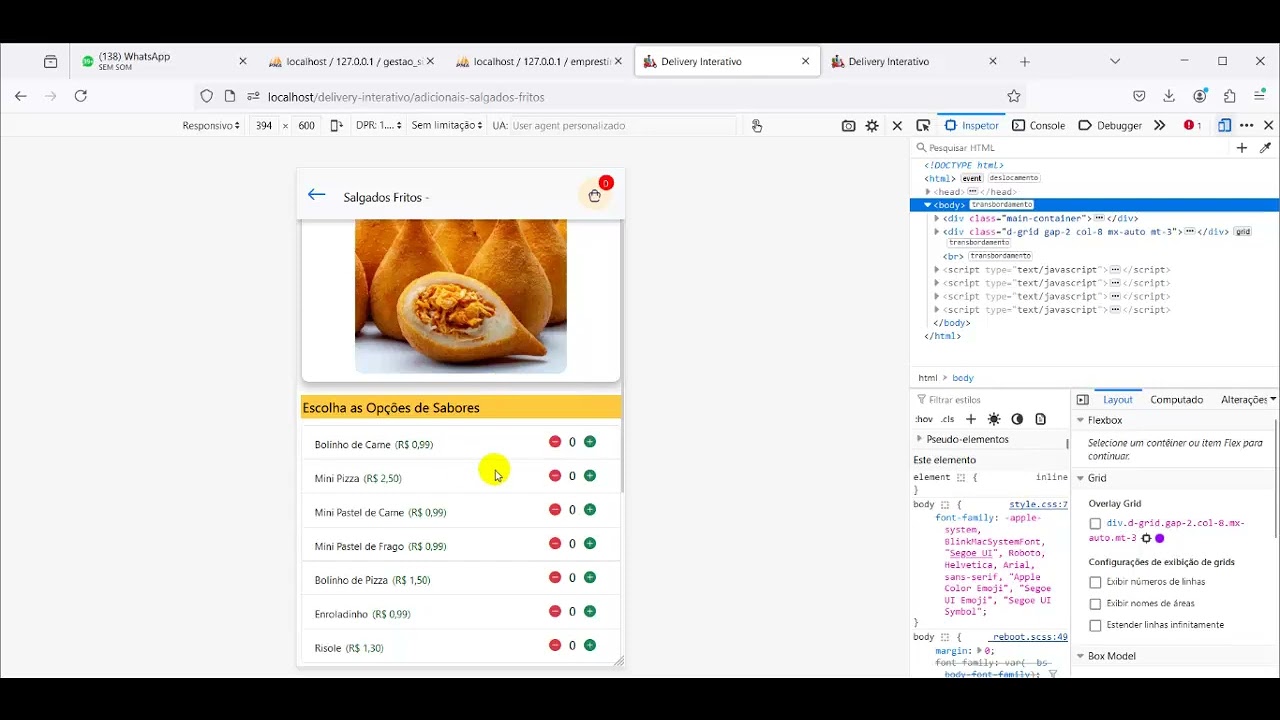This screenshot has width=1280, height=720.
Task: Pick a color with the eyedropper tool
Action: pos(1265,148)
